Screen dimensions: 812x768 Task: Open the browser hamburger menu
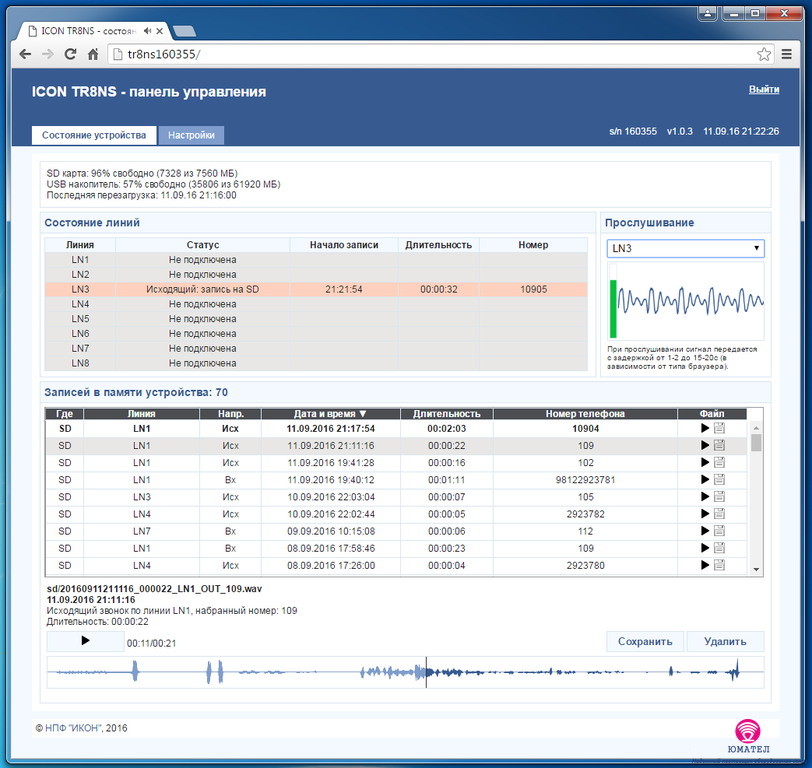787,54
